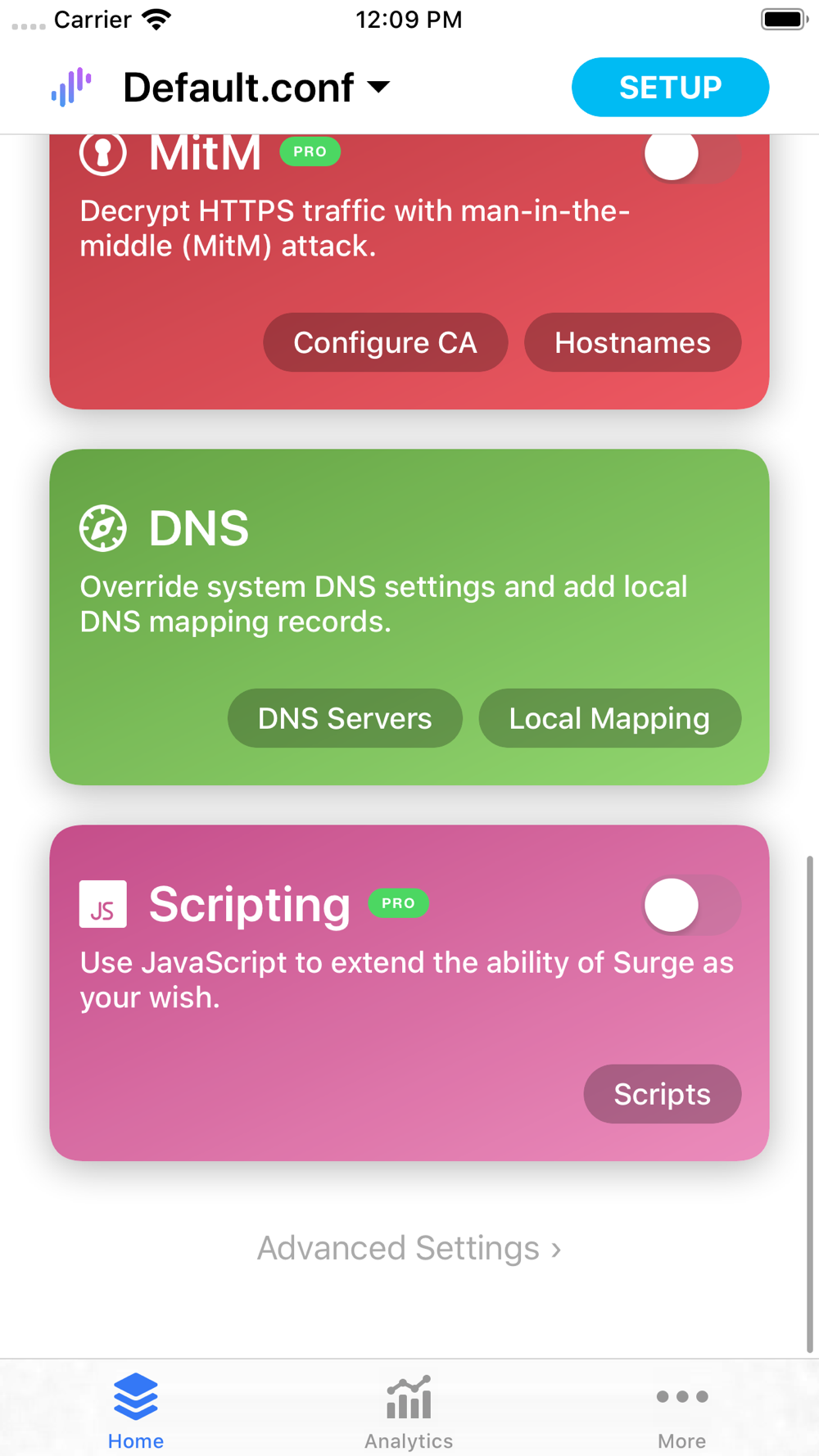
Task: Tap the JS Scripting icon
Action: pos(103,904)
